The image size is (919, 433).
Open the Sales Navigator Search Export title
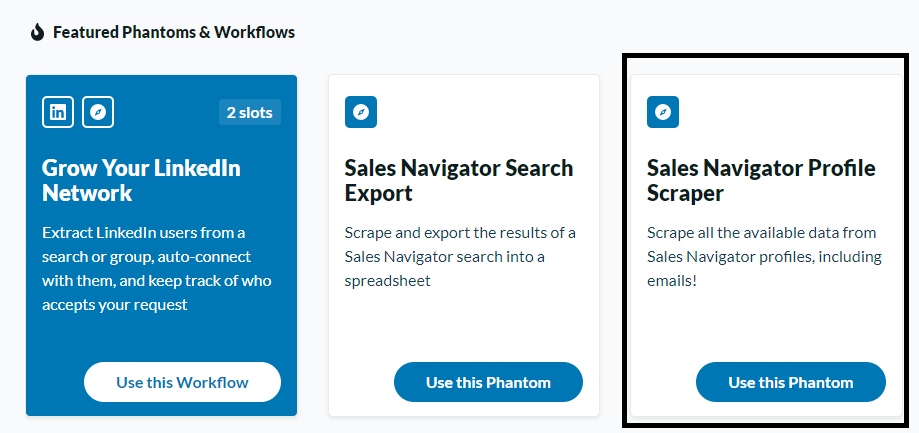pyautogui.click(x=459, y=180)
